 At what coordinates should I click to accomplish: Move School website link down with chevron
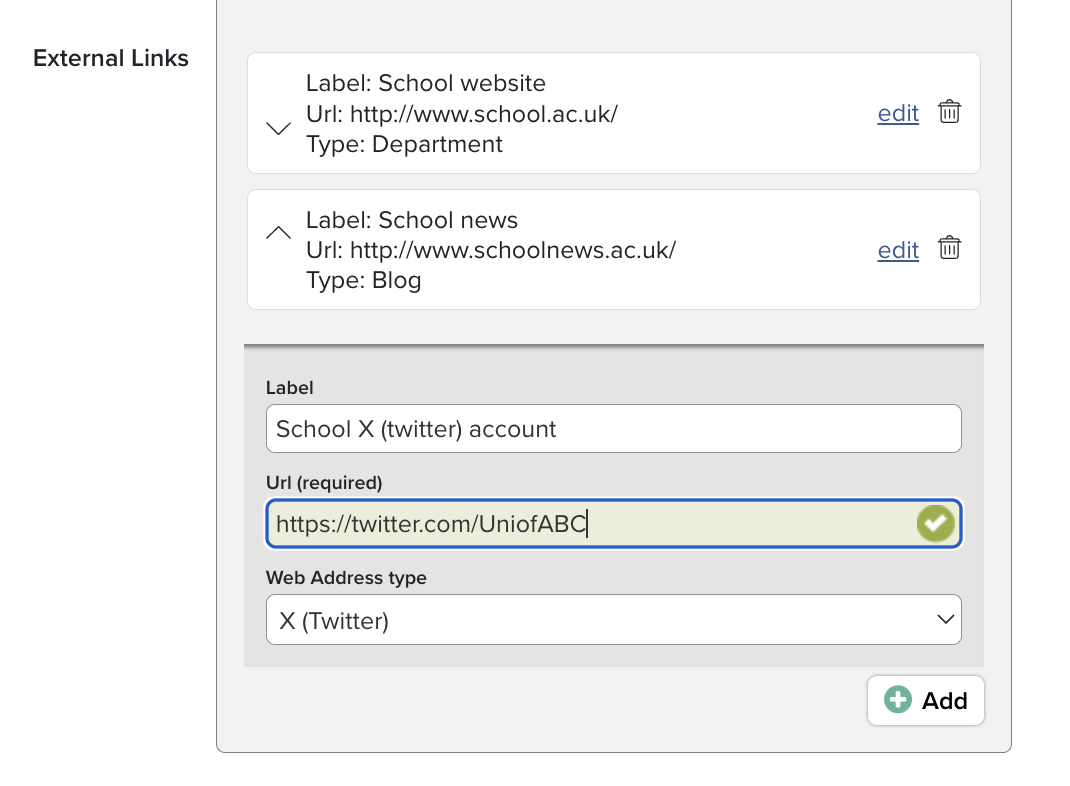(278, 128)
